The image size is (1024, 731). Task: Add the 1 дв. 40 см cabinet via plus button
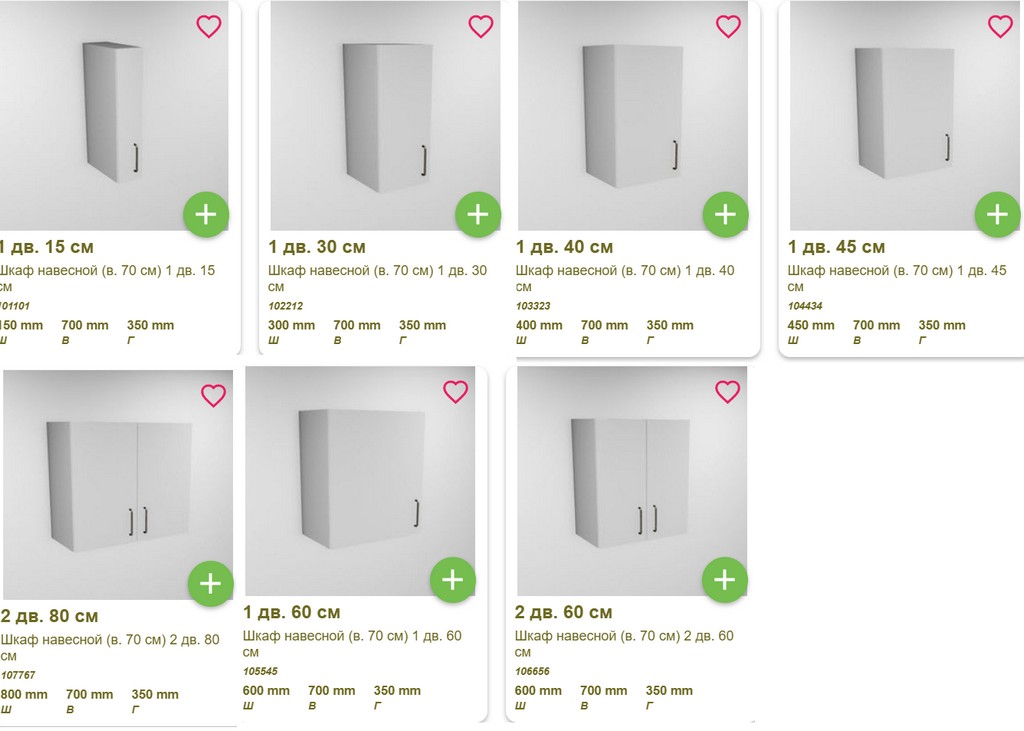725,214
